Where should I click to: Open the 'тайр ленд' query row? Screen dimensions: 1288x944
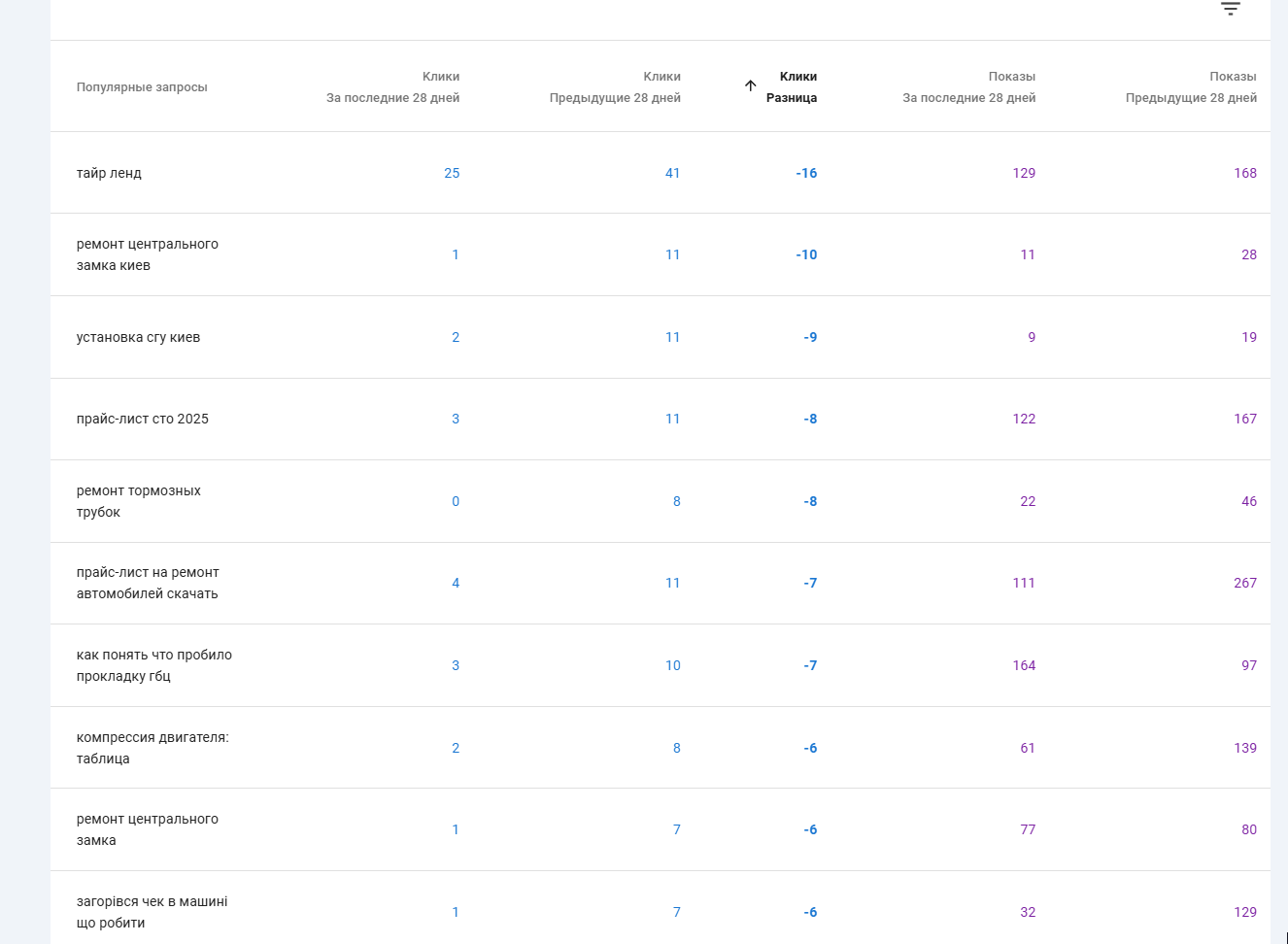point(109,173)
